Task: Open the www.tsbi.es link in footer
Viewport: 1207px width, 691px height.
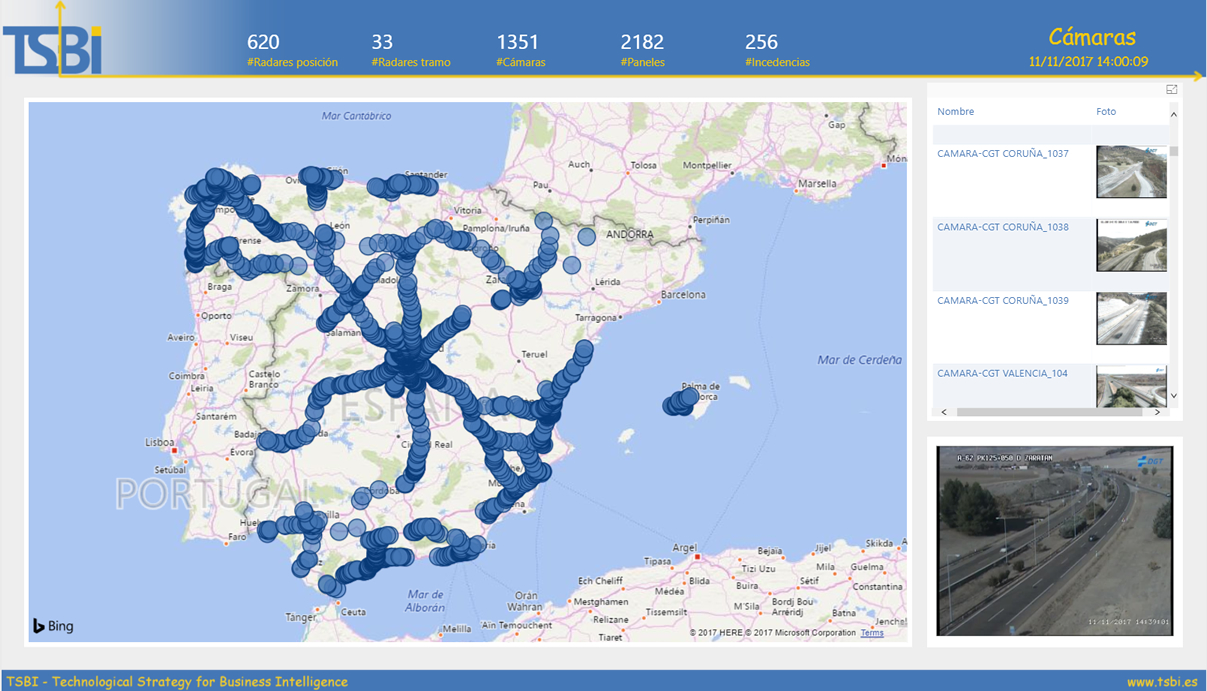Action: (1162, 682)
